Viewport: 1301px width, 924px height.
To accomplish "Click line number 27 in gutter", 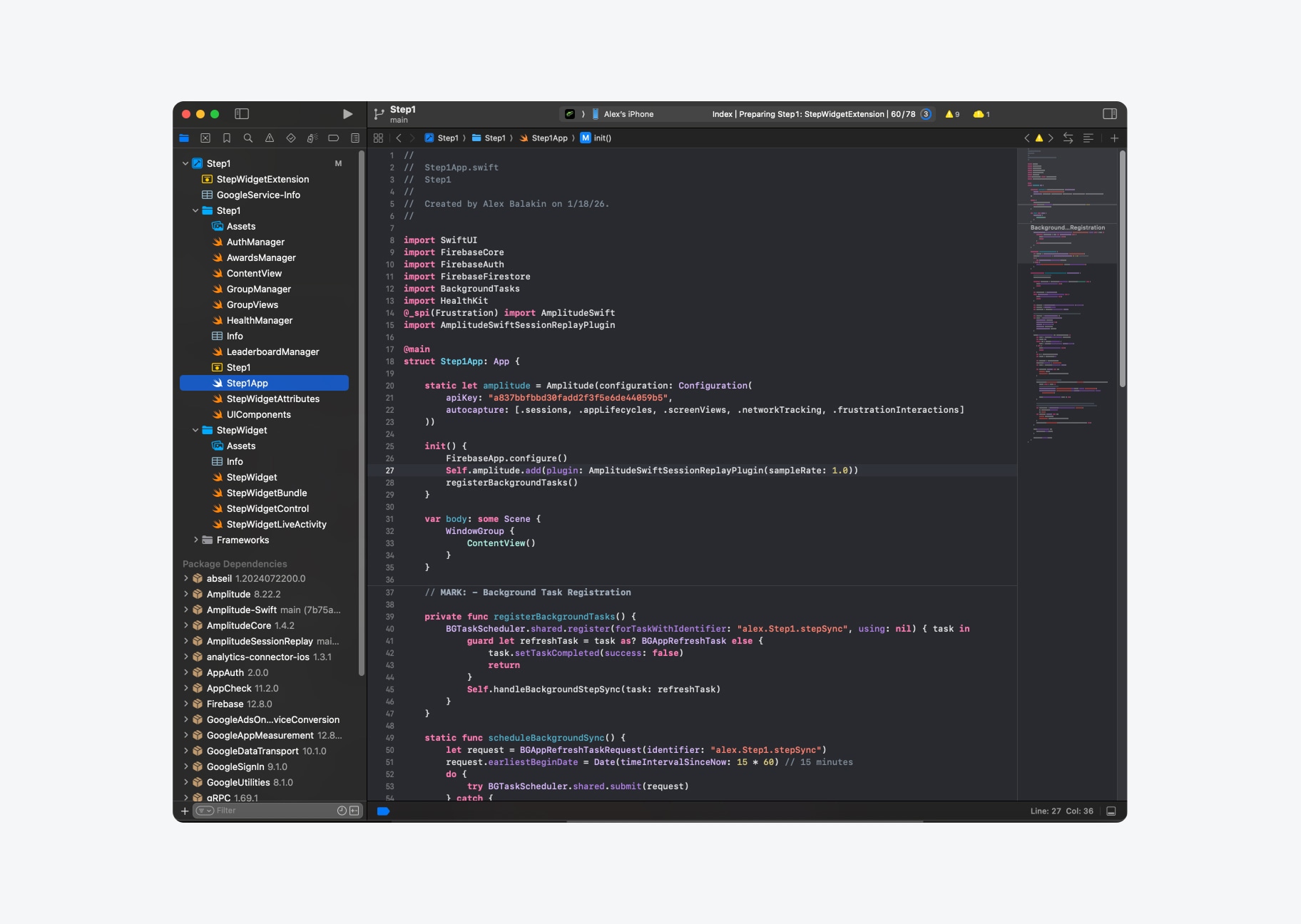I will 390,471.
